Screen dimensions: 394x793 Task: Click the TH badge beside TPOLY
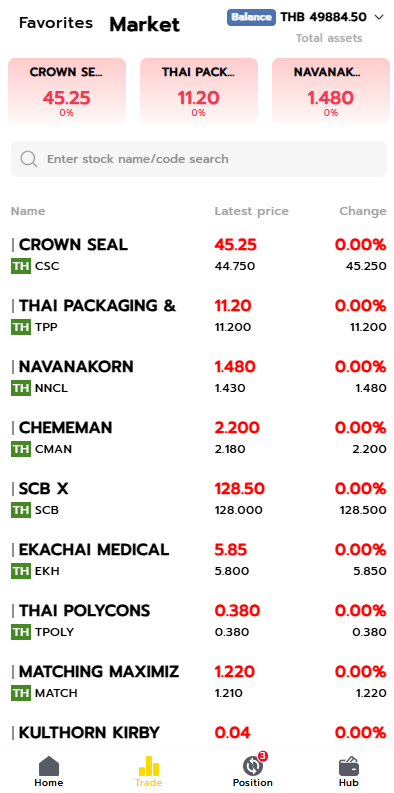(21, 632)
